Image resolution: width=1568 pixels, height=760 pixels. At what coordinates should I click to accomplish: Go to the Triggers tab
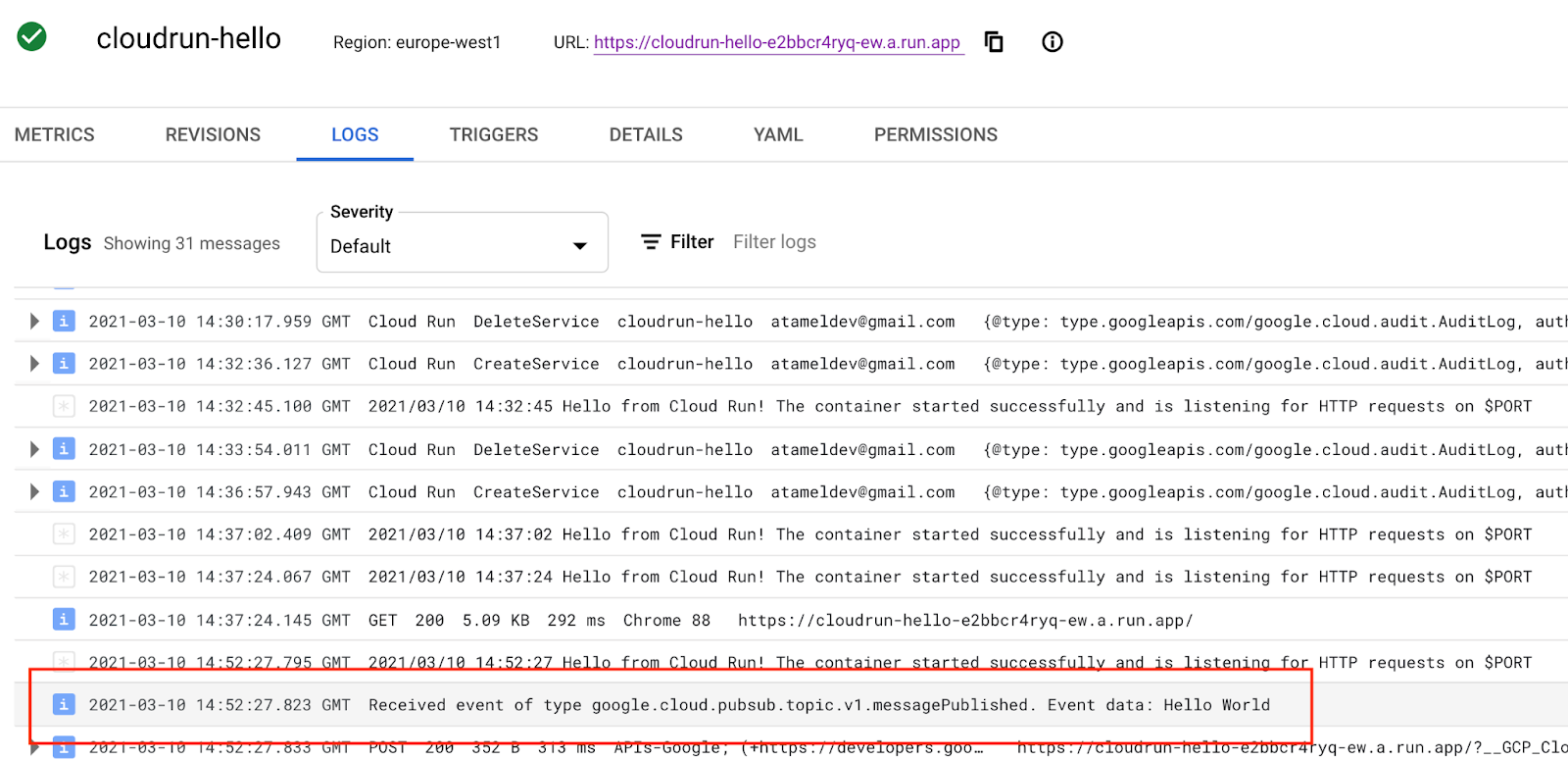point(494,134)
